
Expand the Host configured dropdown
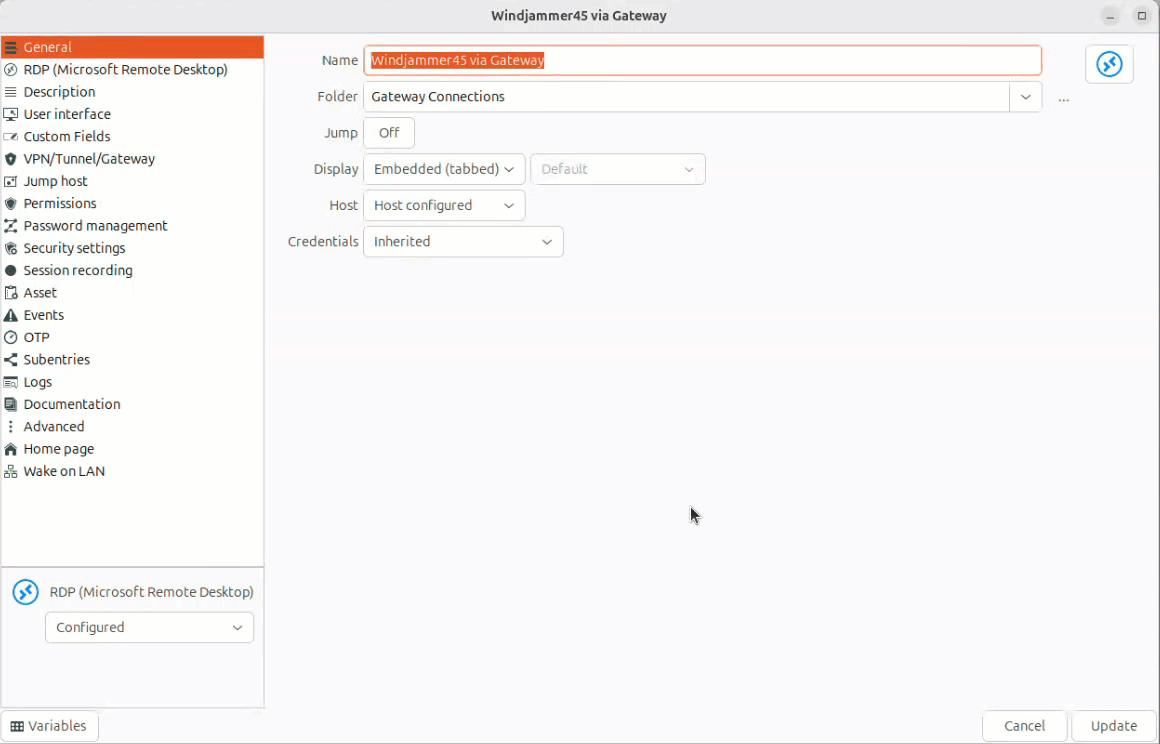[x=444, y=205]
